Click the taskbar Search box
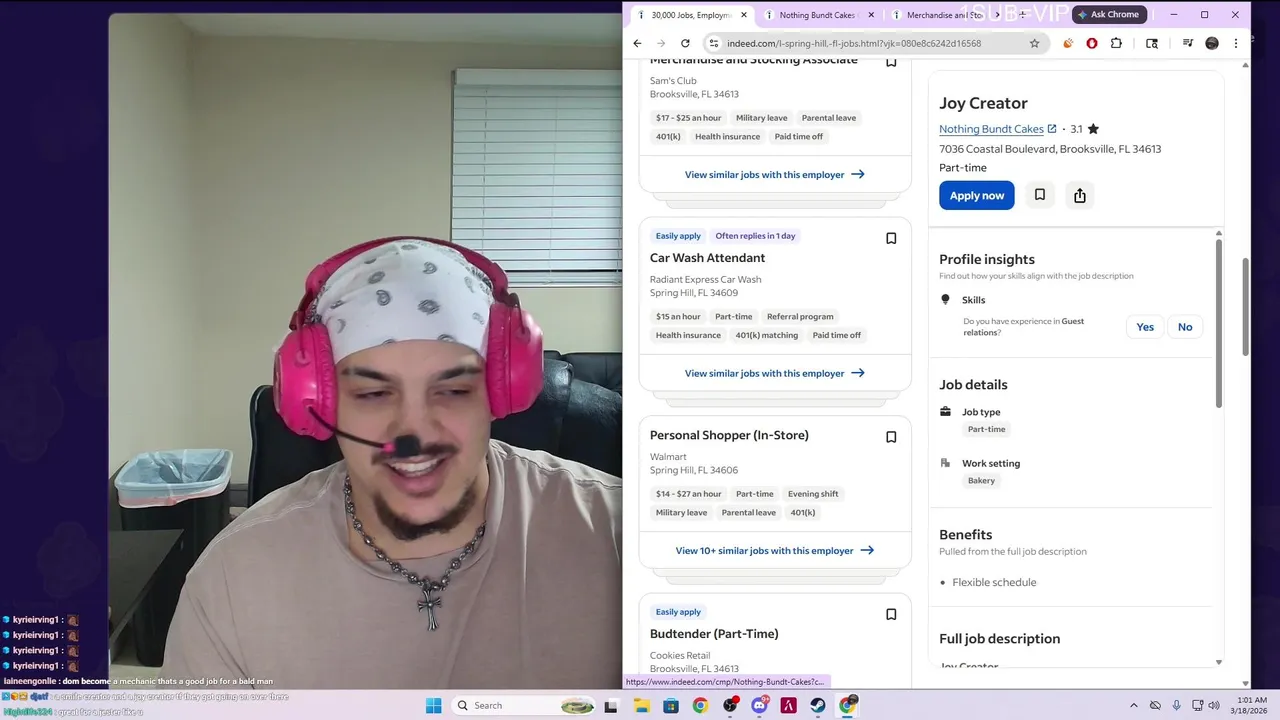The image size is (1280, 720). coord(525,705)
